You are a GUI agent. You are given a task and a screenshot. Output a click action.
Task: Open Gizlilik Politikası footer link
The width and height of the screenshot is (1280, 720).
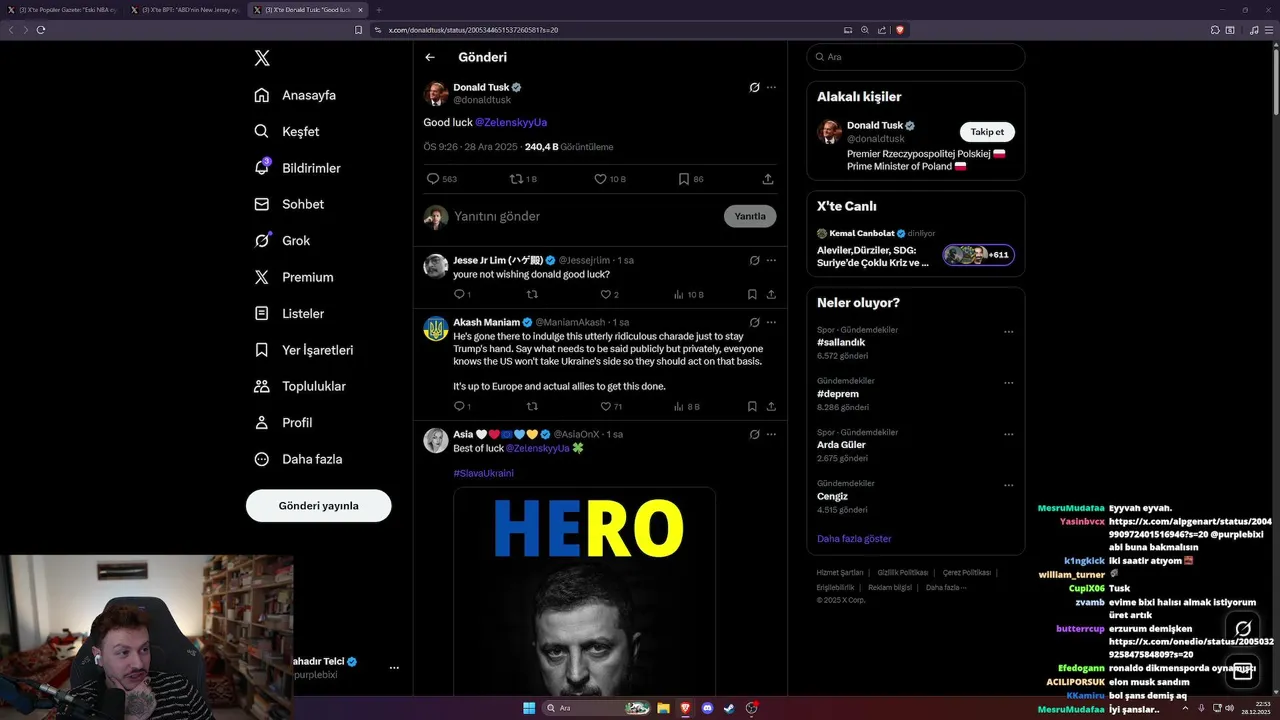point(902,572)
